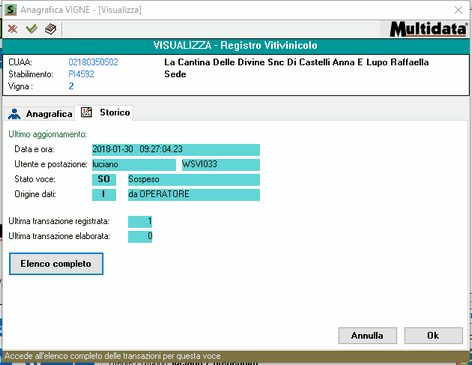This screenshot has height=365, width=472.
Task: Click the da OPERATORE field
Action: [x=194, y=194]
